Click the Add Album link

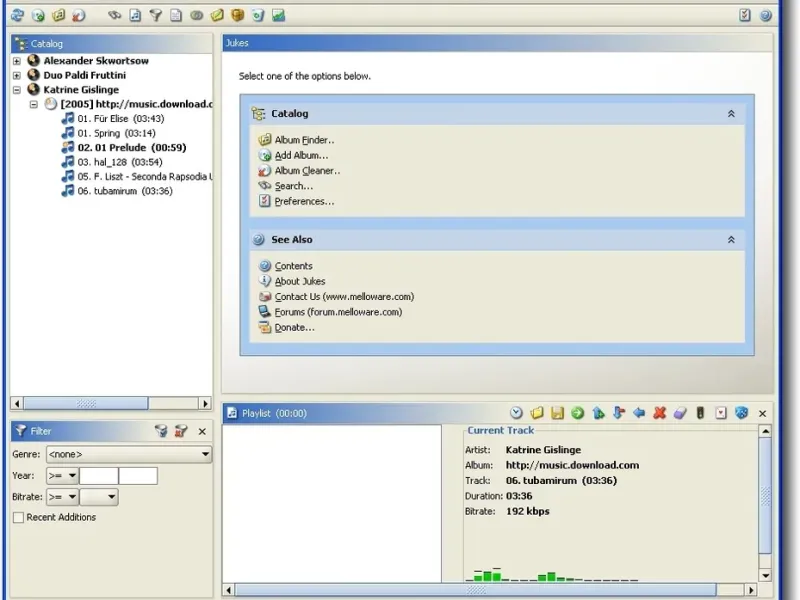(x=302, y=155)
